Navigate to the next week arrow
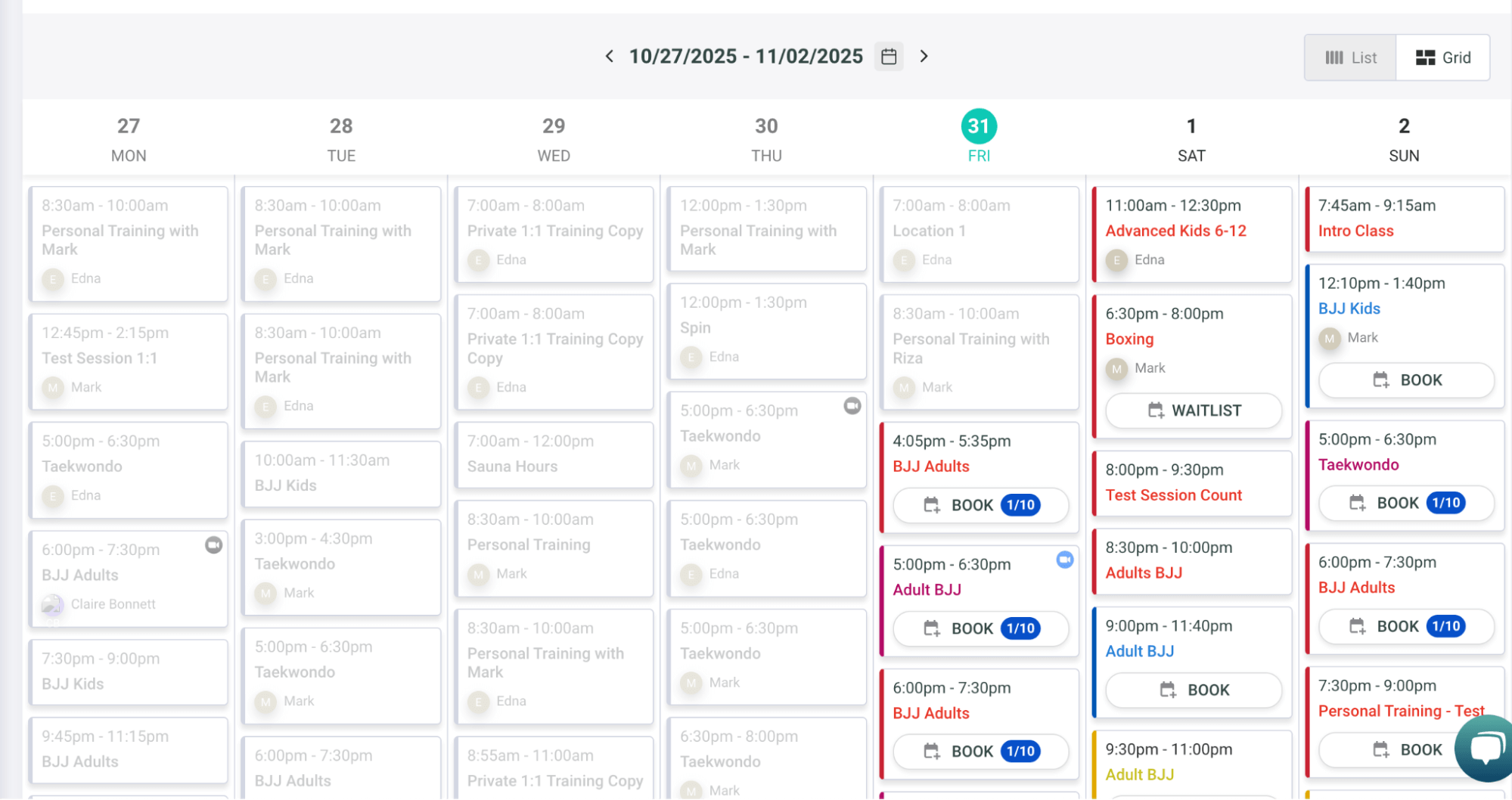Screen dimensions: 1512x800 [924, 56]
